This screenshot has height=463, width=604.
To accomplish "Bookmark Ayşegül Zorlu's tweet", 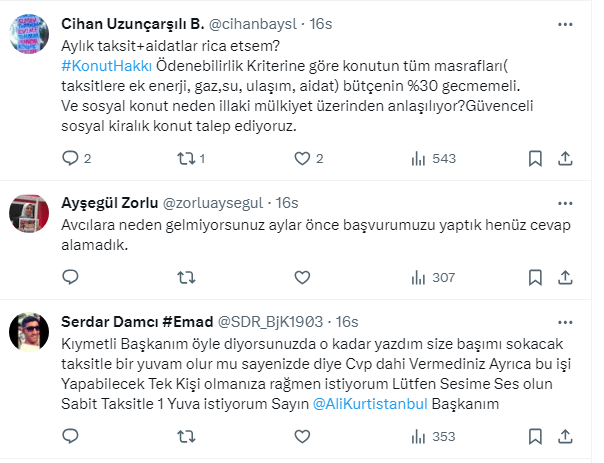I will (535, 279).
